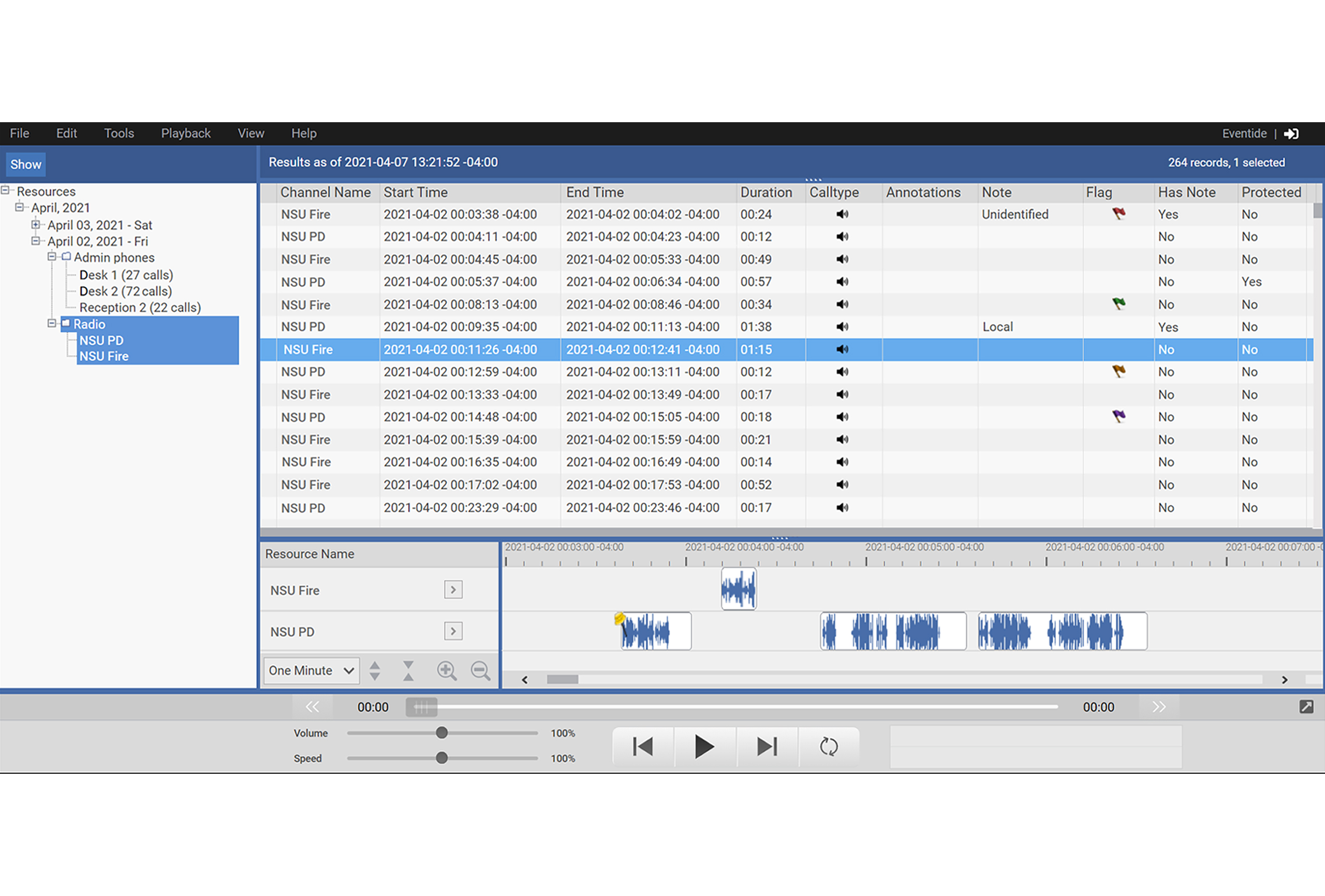Click the collapse rows hourglass arrows icon
Image resolution: width=1325 pixels, height=896 pixels.
pyautogui.click(x=408, y=670)
